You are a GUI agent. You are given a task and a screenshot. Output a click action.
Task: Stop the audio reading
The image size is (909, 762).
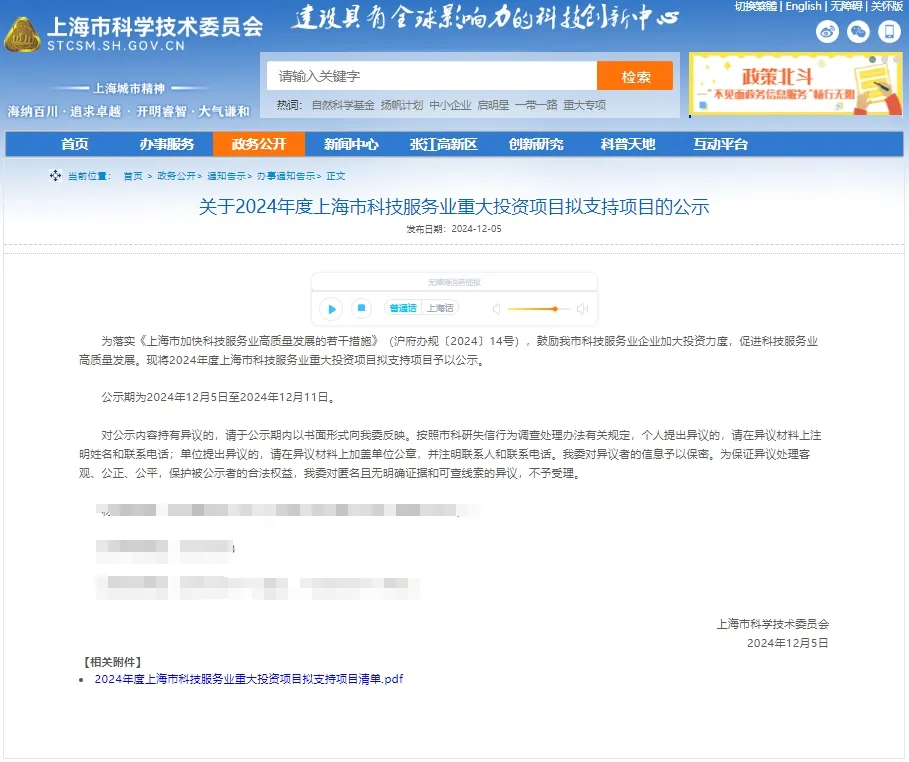click(361, 308)
